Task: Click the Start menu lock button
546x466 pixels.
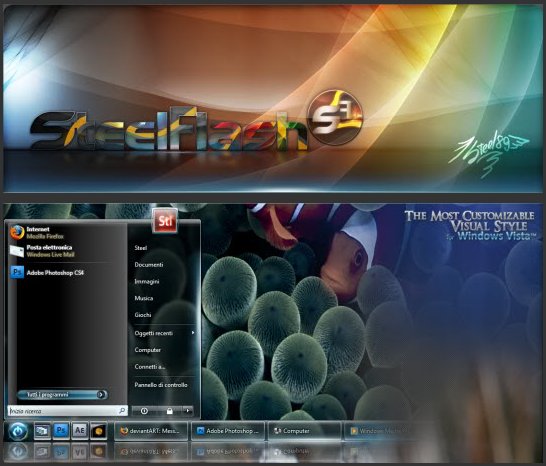Action: point(170,411)
